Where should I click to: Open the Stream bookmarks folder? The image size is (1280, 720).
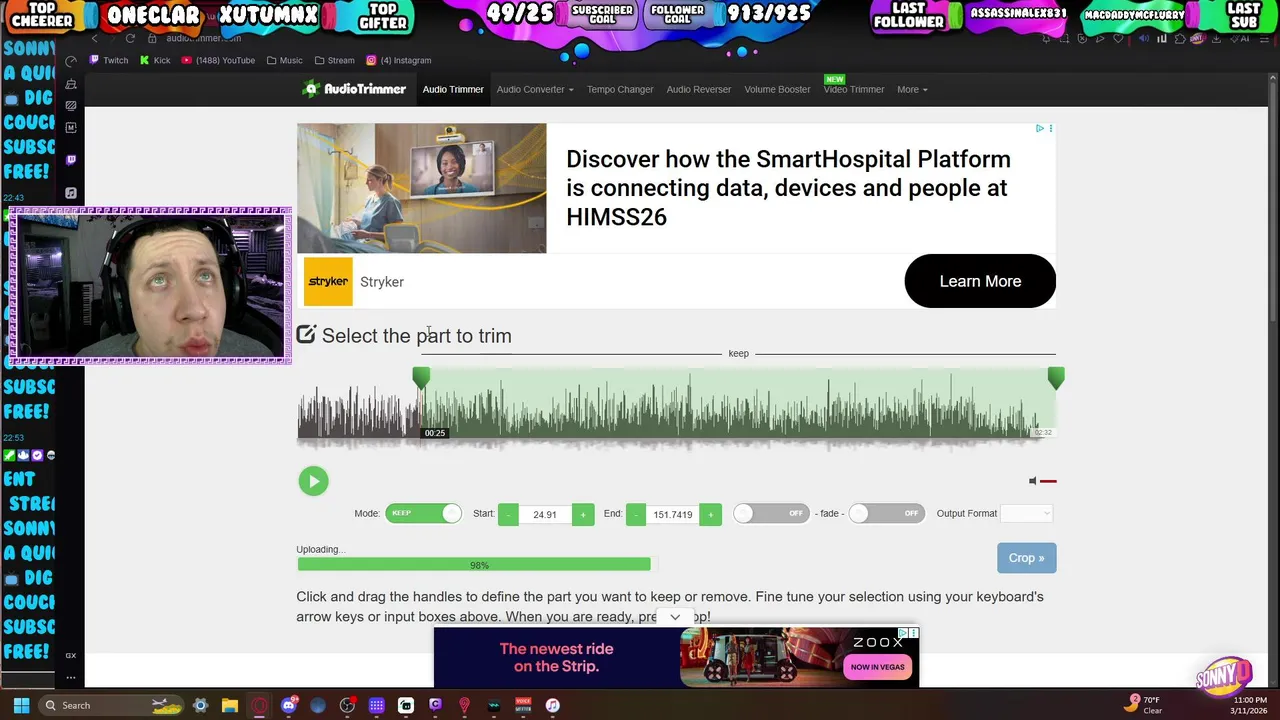[334, 60]
